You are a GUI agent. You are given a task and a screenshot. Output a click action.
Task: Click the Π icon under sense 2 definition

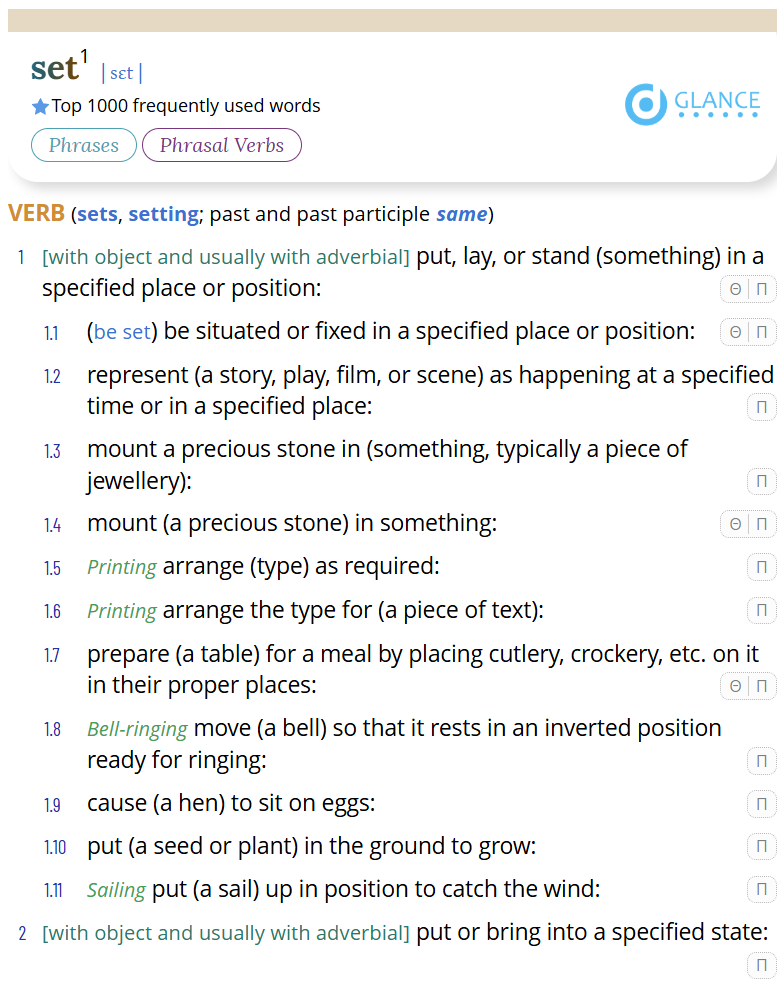click(x=762, y=965)
